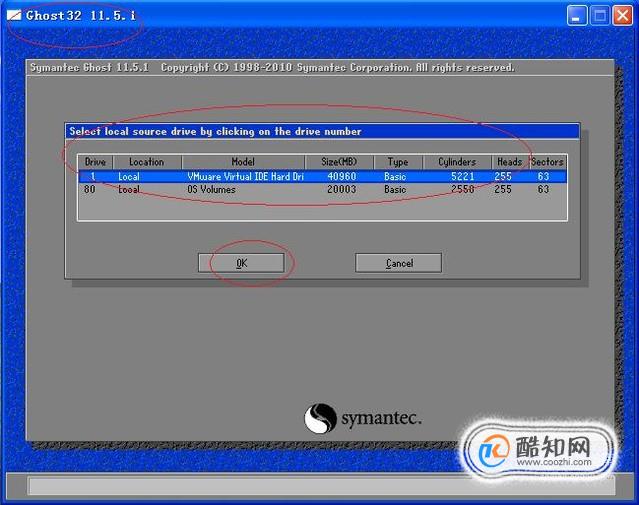This screenshot has height=505, width=639.
Task: Maximize the Ghost32 window
Action: point(600,16)
